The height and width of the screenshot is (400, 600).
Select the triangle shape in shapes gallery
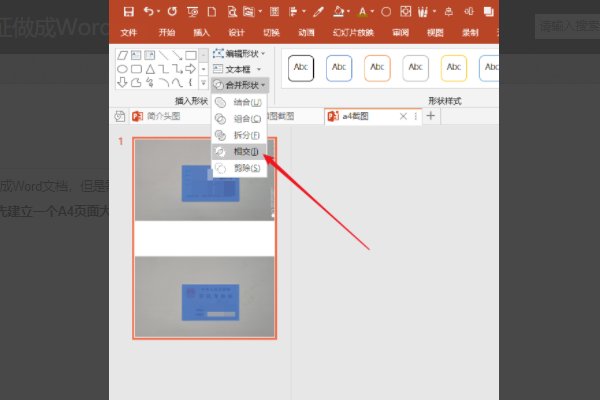point(150,69)
